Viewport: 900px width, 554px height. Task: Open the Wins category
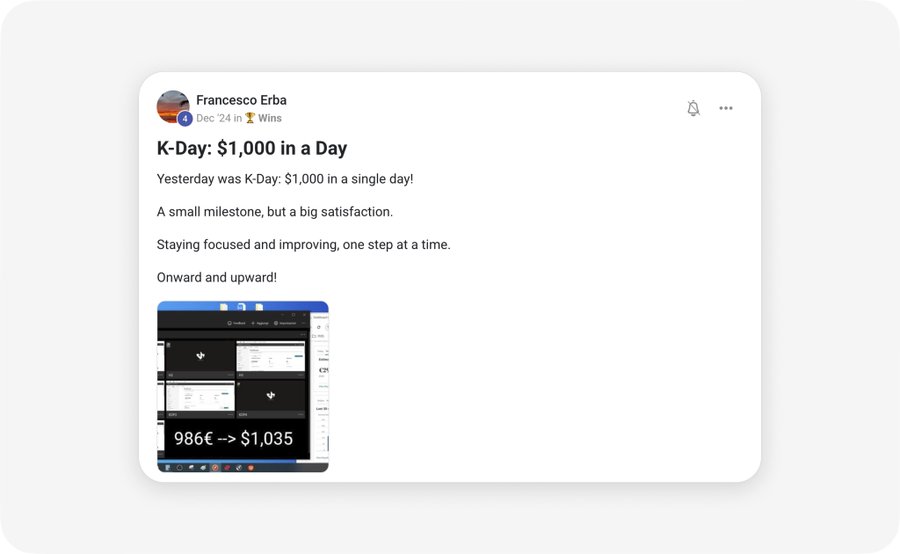point(269,118)
